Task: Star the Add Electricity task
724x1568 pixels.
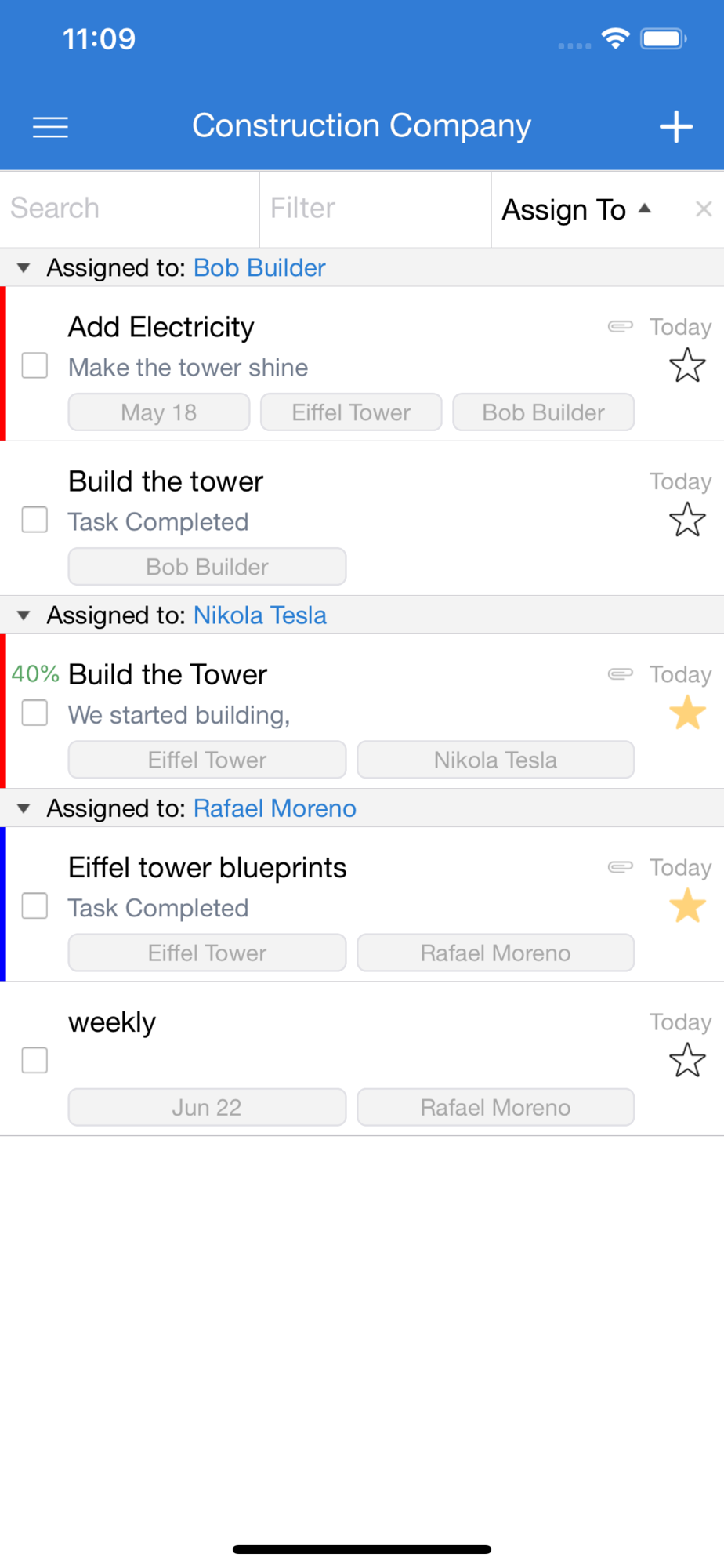Action: tap(687, 365)
